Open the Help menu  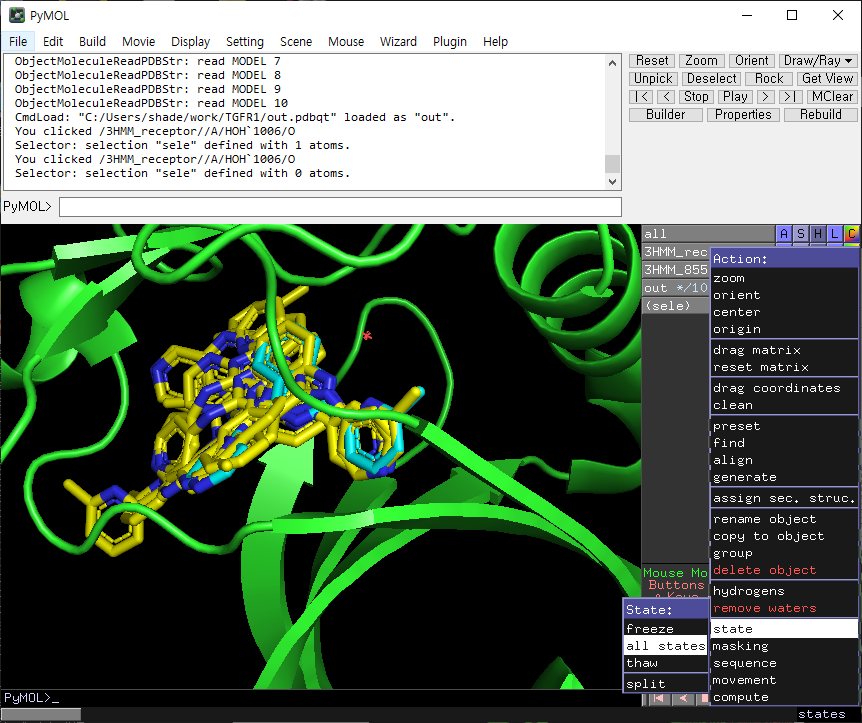[495, 42]
